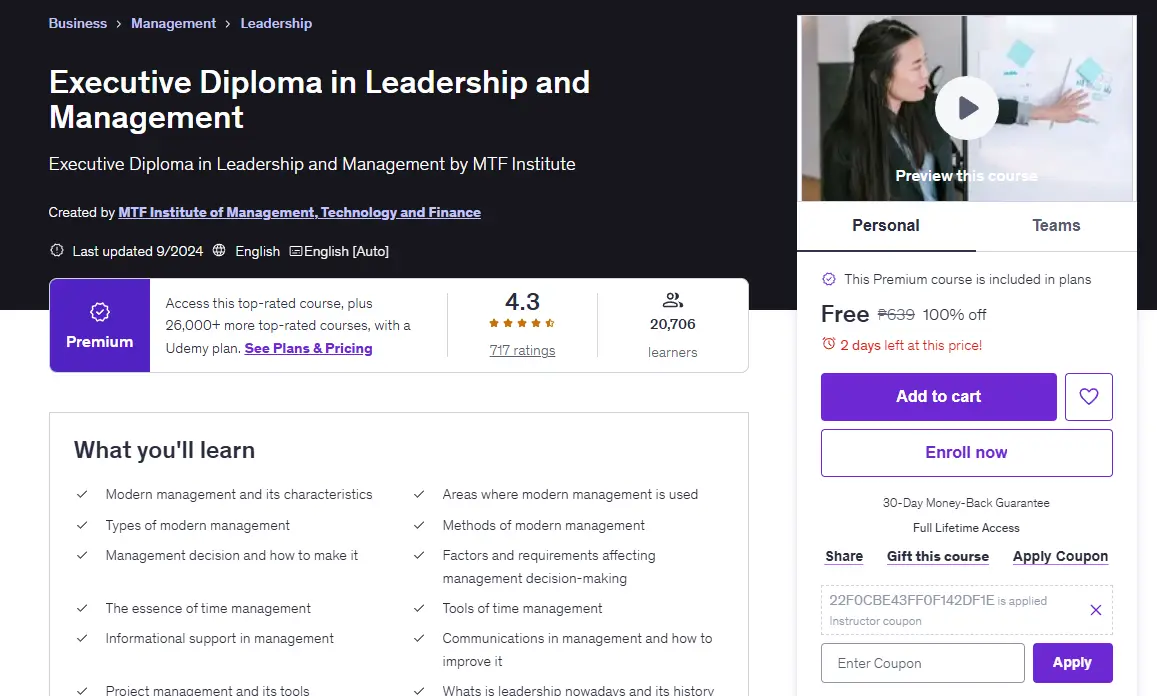The image size is (1157, 696).
Task: Open MTF Institute instructor profile link
Action: pyautogui.click(x=300, y=213)
